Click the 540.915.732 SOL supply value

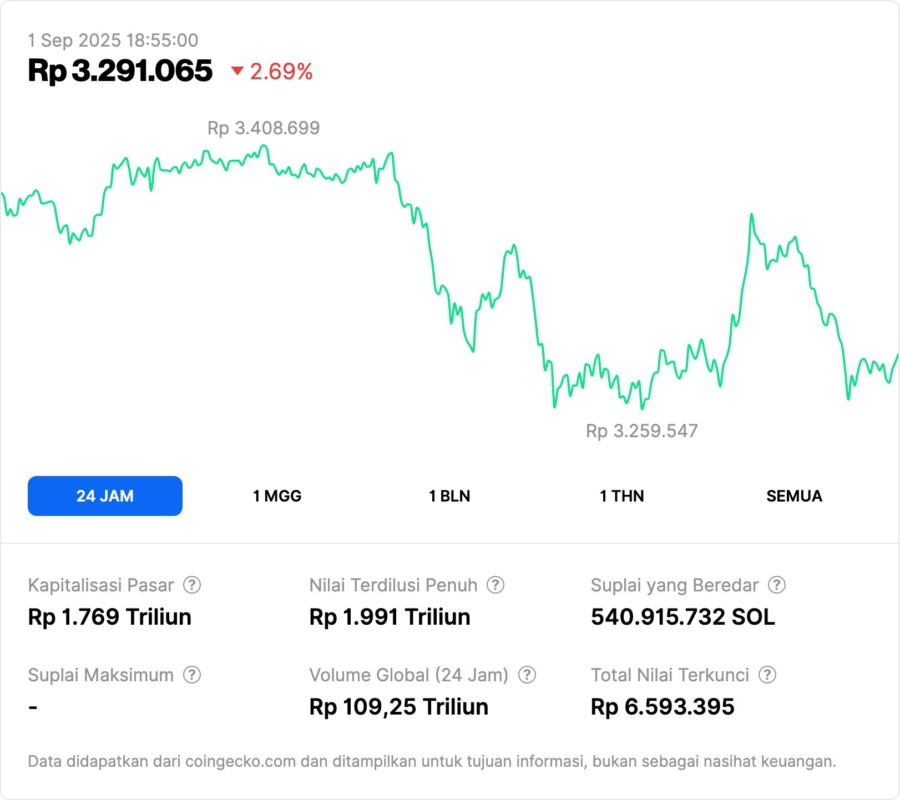[x=682, y=617]
